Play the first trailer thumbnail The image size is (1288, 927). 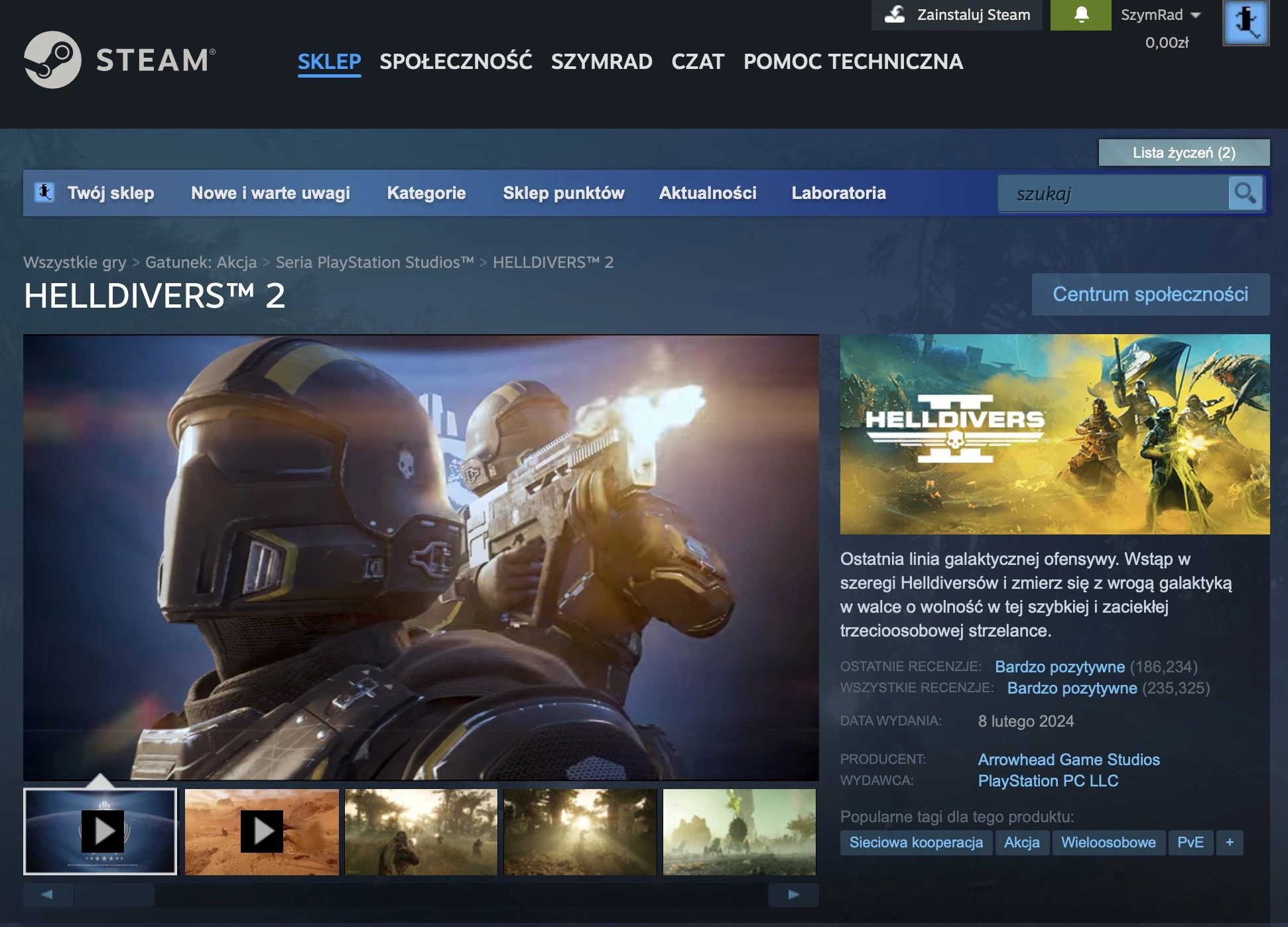coord(100,832)
